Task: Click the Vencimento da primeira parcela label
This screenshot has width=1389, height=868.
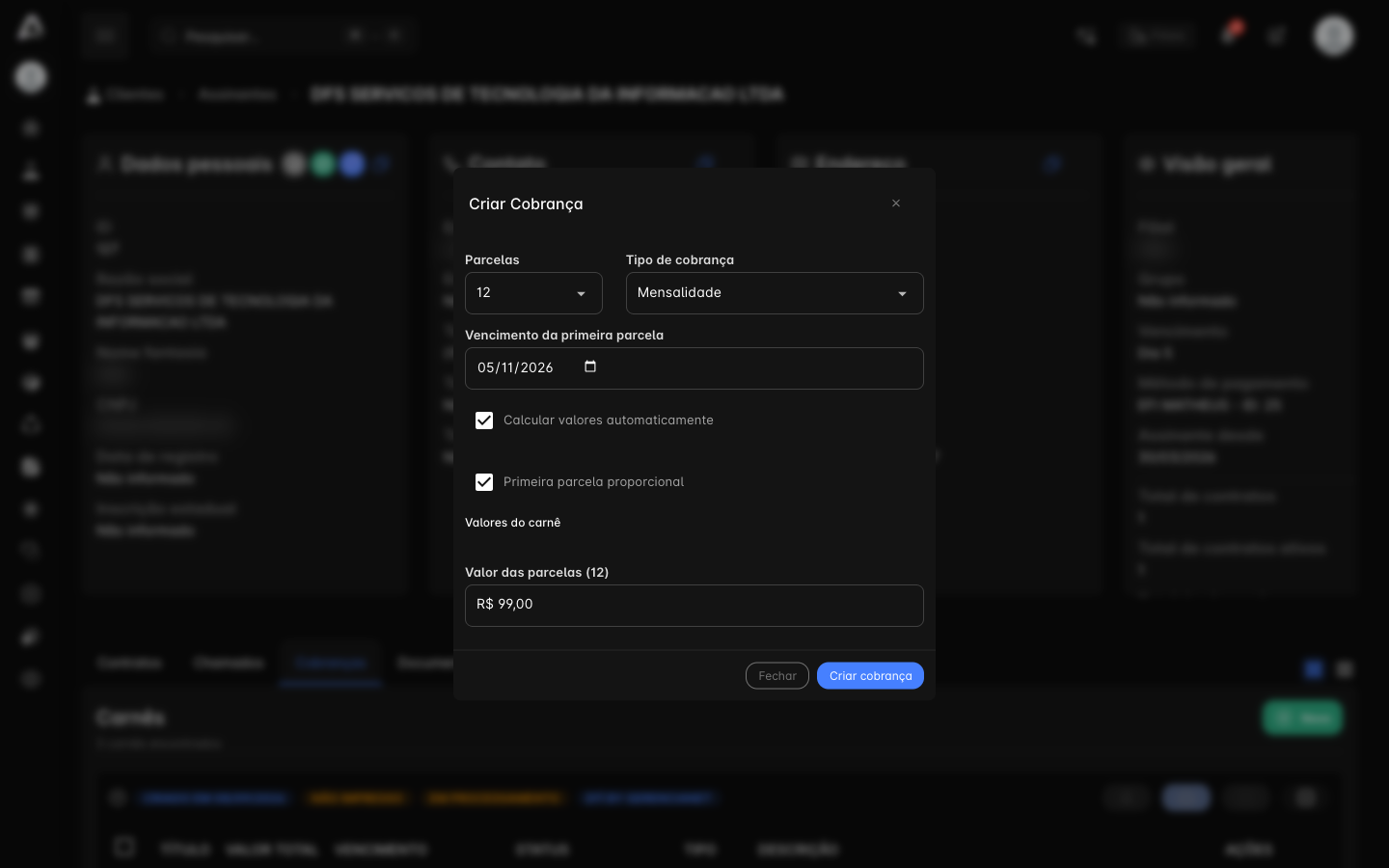Action: click(564, 335)
